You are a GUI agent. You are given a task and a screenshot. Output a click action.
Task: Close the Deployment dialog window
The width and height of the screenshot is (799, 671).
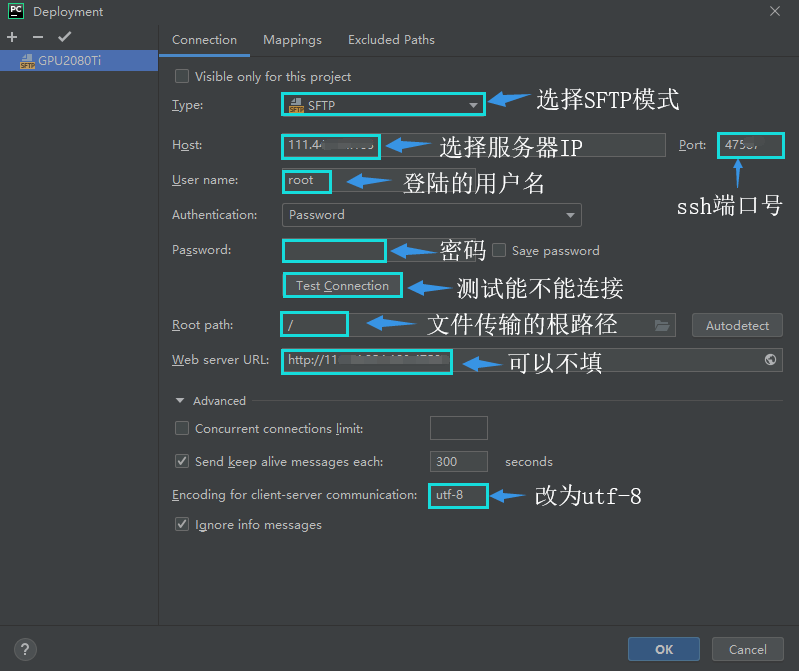coord(775,11)
